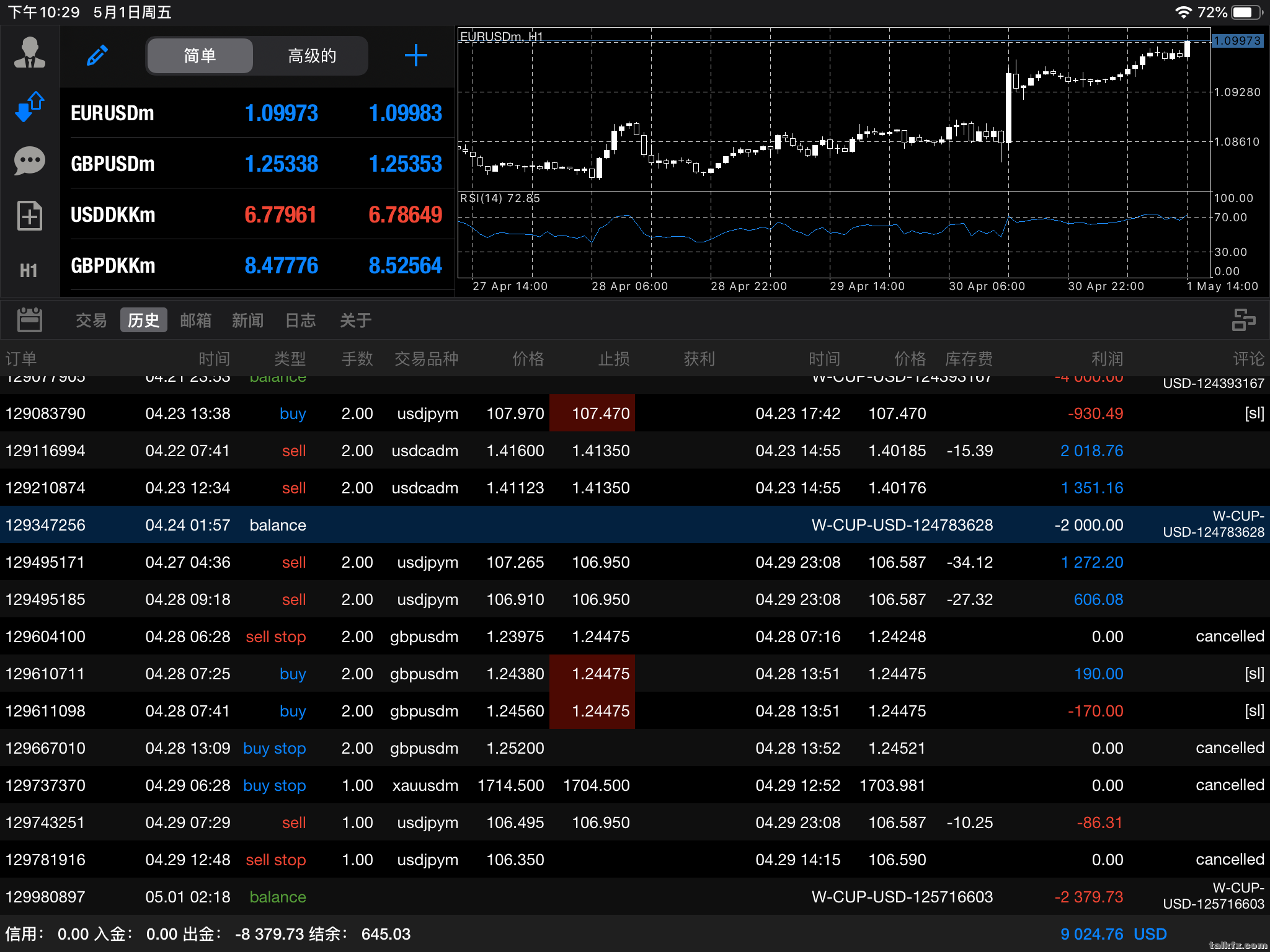The height and width of the screenshot is (952, 1270).
Task: Tap the trade arrows icon in sidebar
Action: (x=29, y=107)
